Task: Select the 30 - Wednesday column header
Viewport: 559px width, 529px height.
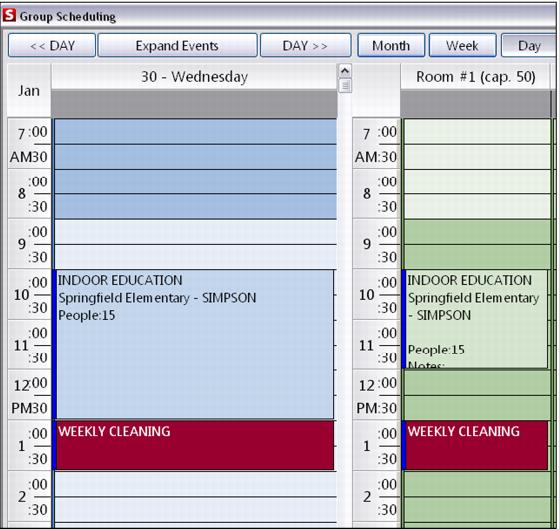Action: [194, 77]
